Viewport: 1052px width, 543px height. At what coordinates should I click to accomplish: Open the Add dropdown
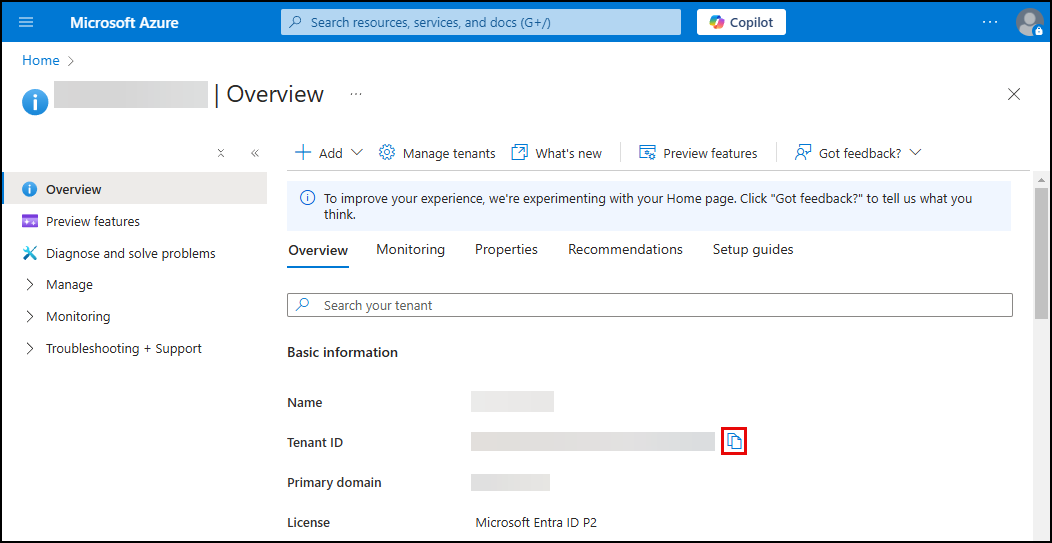pyautogui.click(x=329, y=153)
